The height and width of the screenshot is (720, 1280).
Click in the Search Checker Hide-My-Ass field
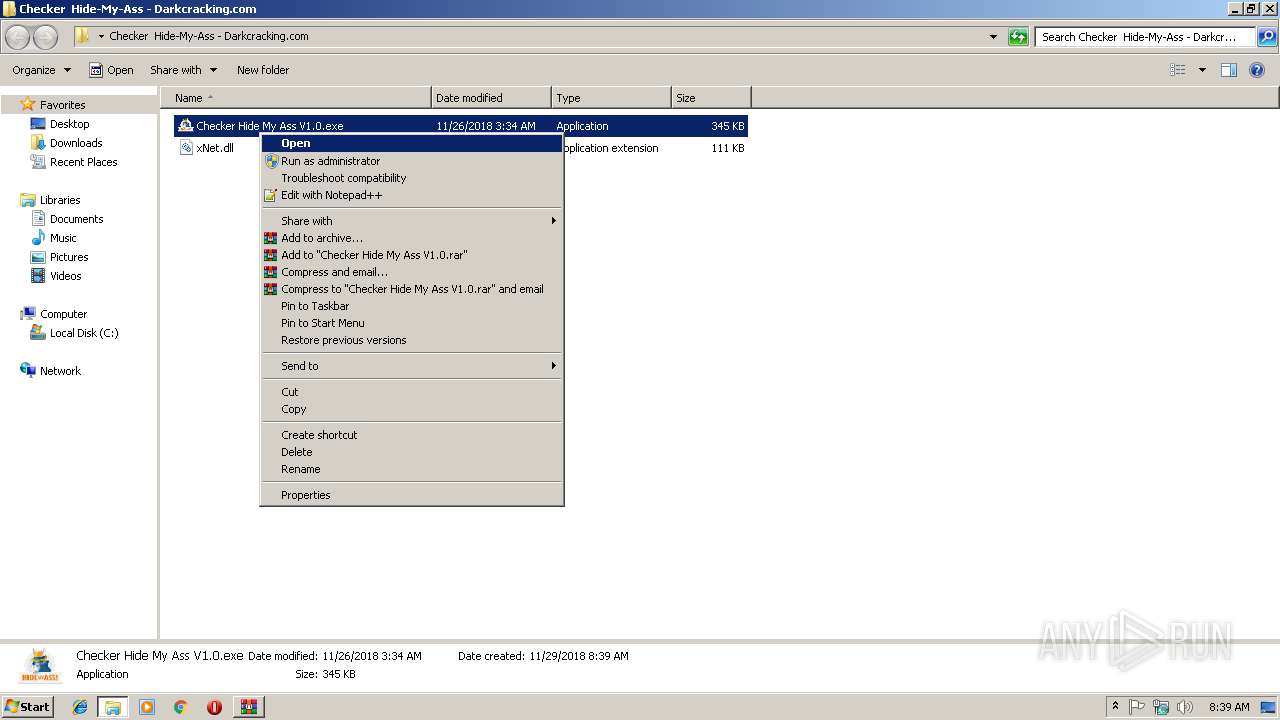pos(1145,37)
